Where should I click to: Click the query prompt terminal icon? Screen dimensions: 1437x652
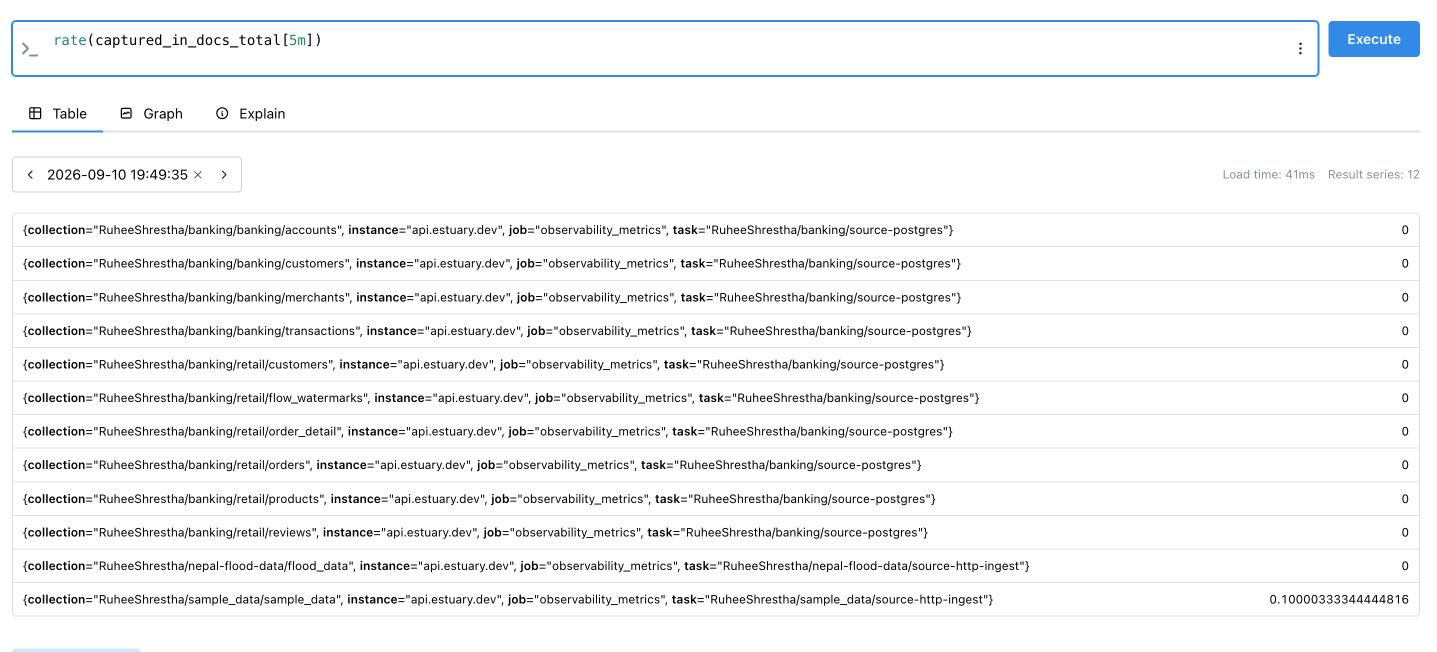pos(29,48)
